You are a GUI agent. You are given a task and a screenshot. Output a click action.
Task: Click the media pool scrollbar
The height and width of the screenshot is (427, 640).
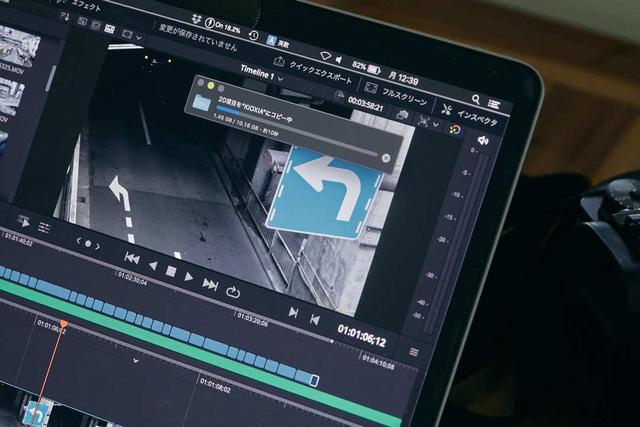[x=51, y=78]
